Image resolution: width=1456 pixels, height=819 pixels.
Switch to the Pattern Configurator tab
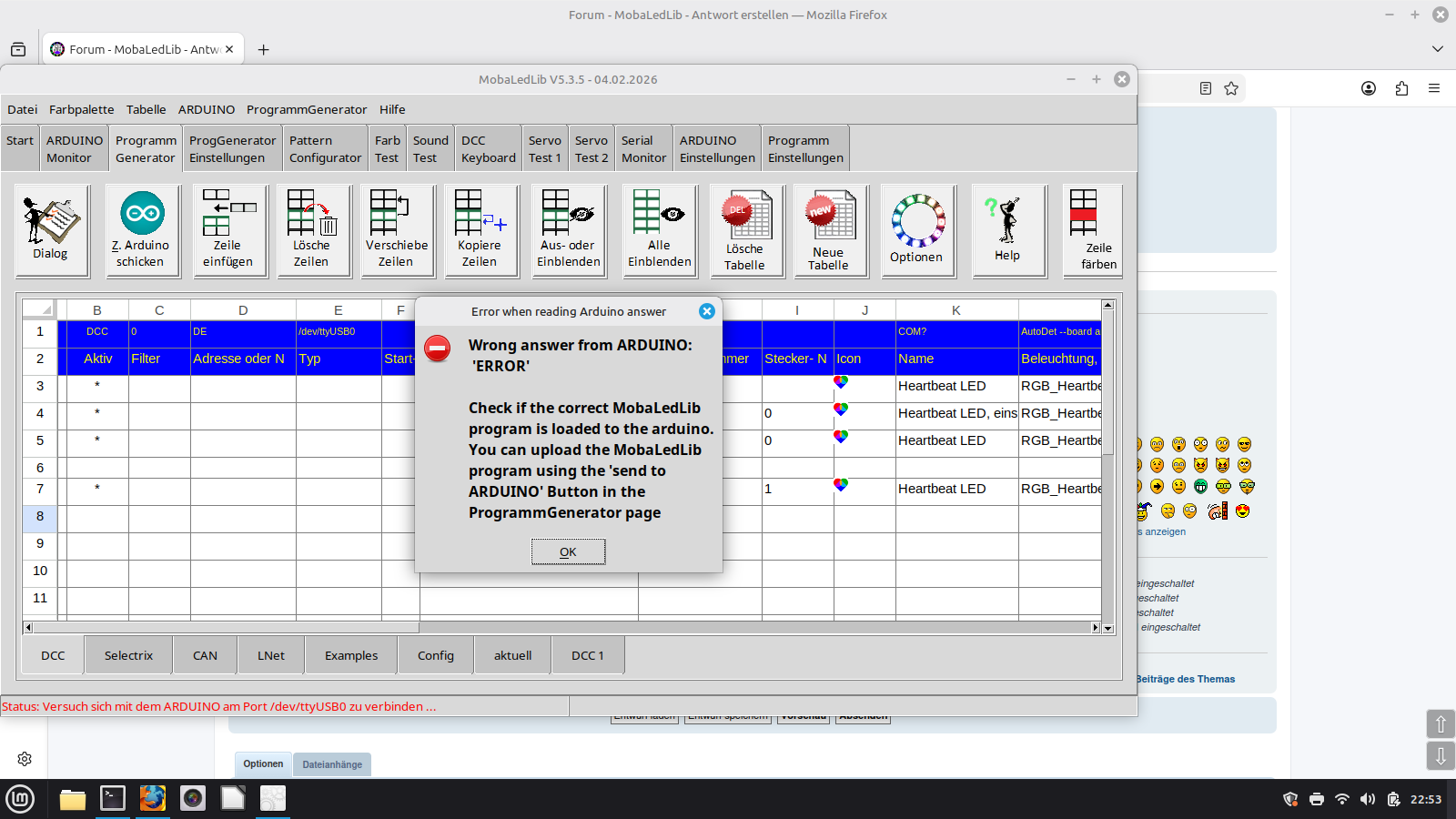pos(325,149)
